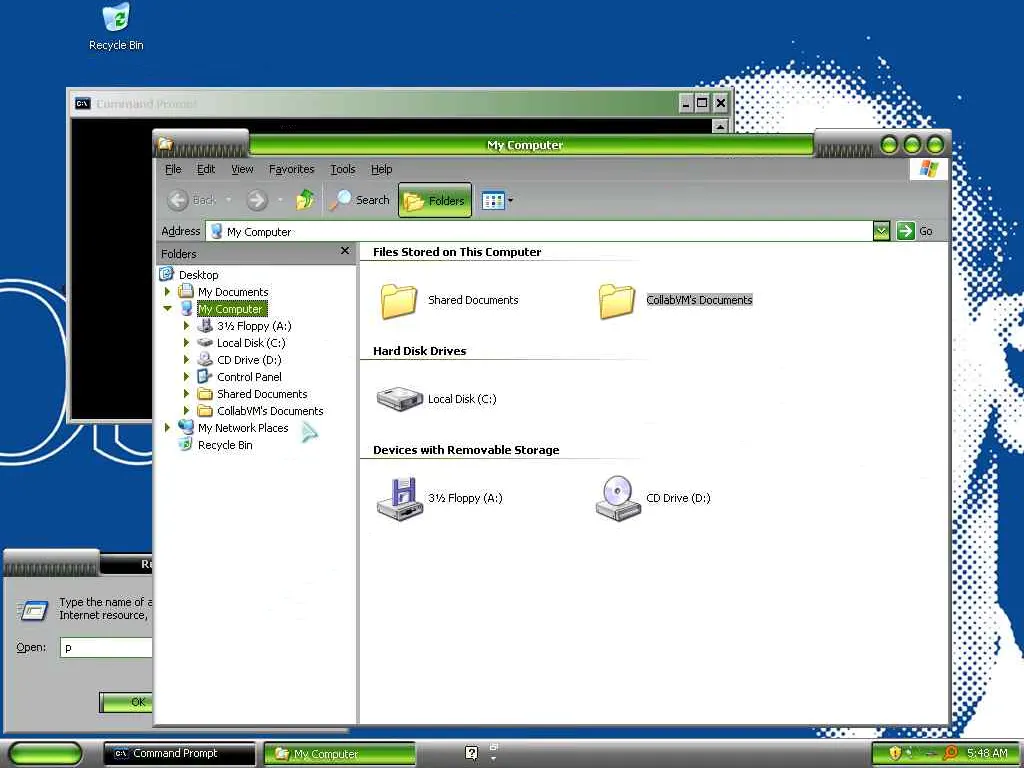The height and width of the screenshot is (768, 1024).
Task: Click the Up folder toolbar icon
Action: pyautogui.click(x=305, y=200)
